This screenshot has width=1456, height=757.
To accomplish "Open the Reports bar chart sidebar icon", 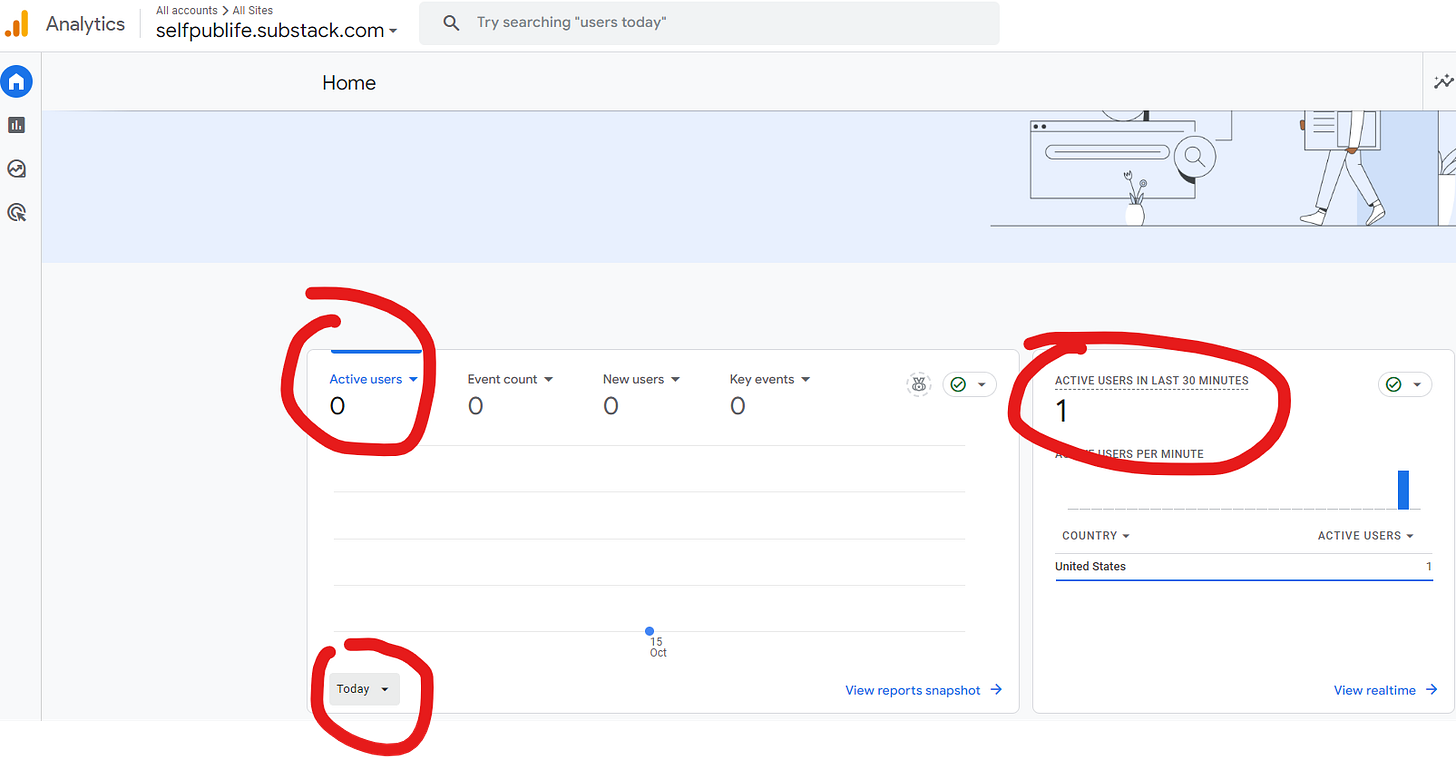I will click(16, 125).
